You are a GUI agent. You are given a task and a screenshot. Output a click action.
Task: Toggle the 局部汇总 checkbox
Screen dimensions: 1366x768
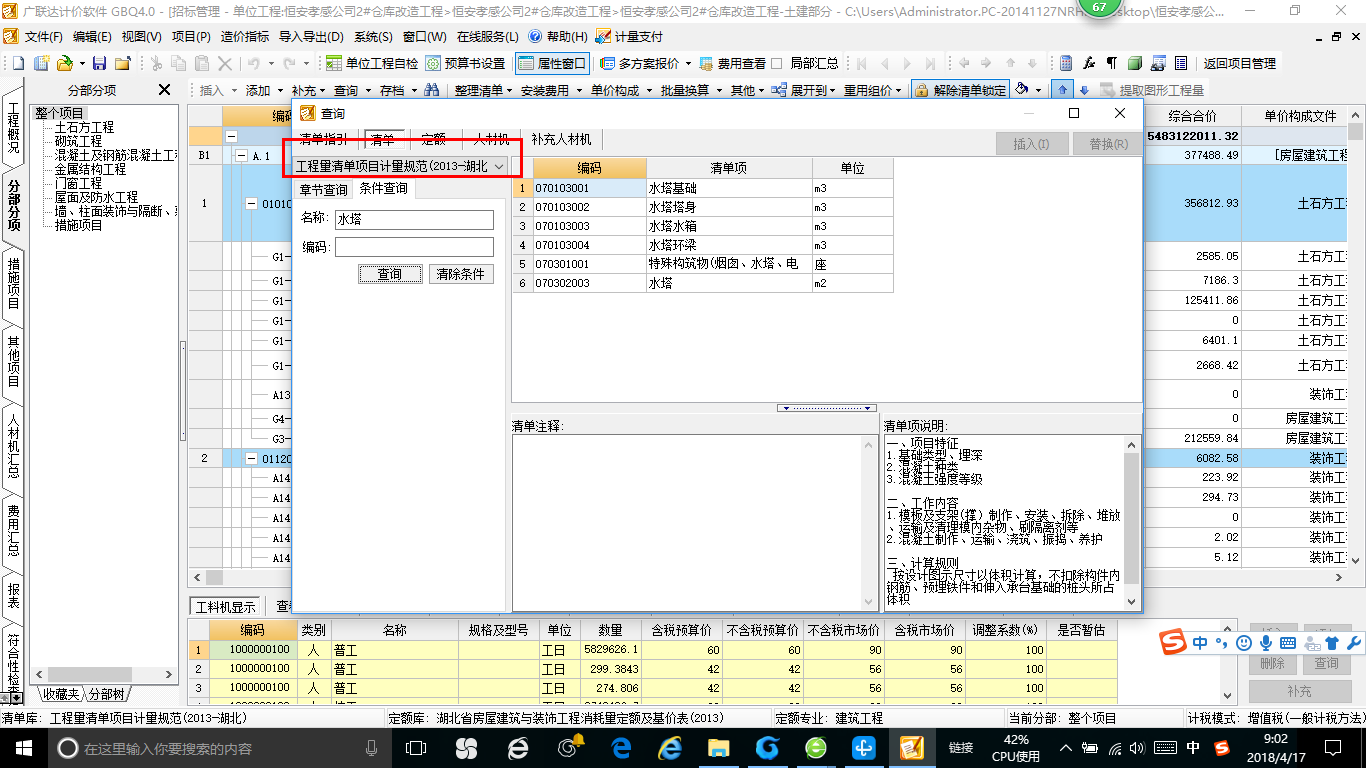[x=777, y=63]
